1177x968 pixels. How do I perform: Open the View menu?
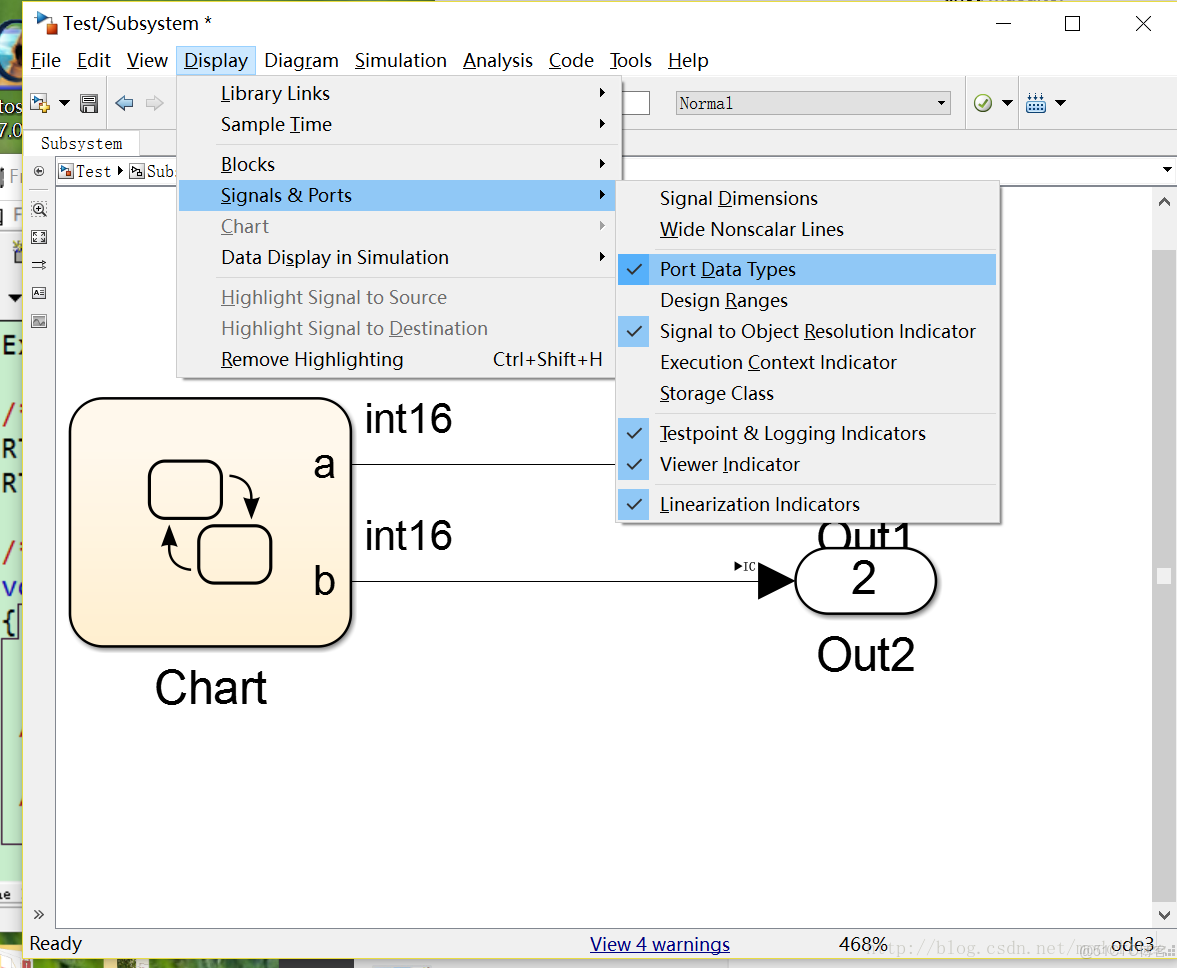(x=147, y=61)
